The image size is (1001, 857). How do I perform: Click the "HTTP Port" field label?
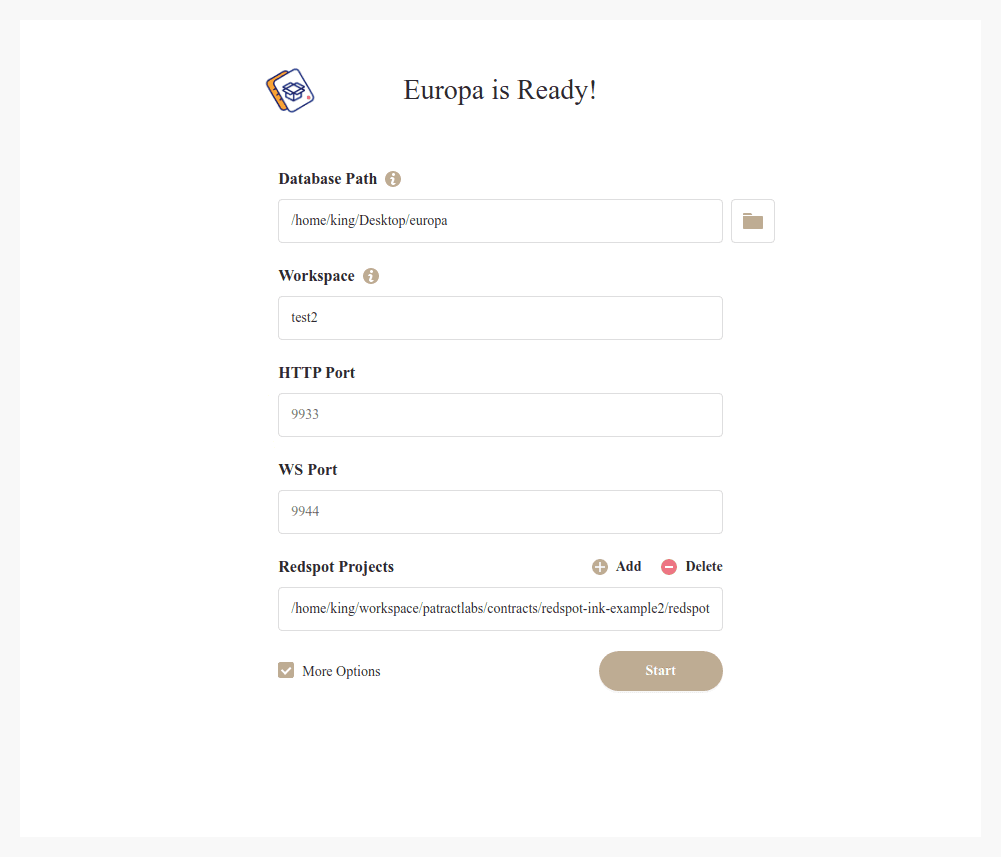click(317, 373)
